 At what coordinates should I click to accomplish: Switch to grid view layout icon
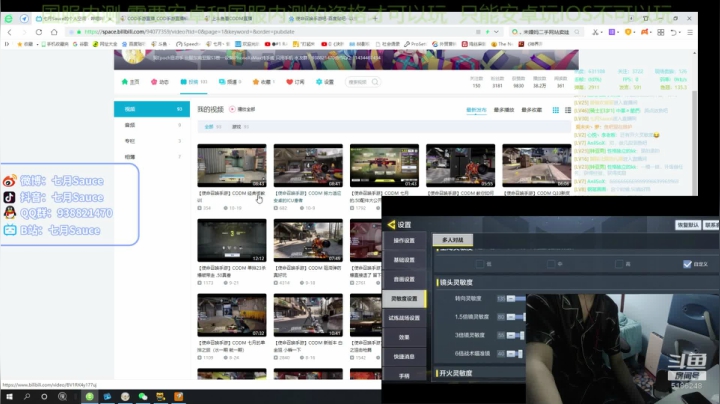click(556, 110)
